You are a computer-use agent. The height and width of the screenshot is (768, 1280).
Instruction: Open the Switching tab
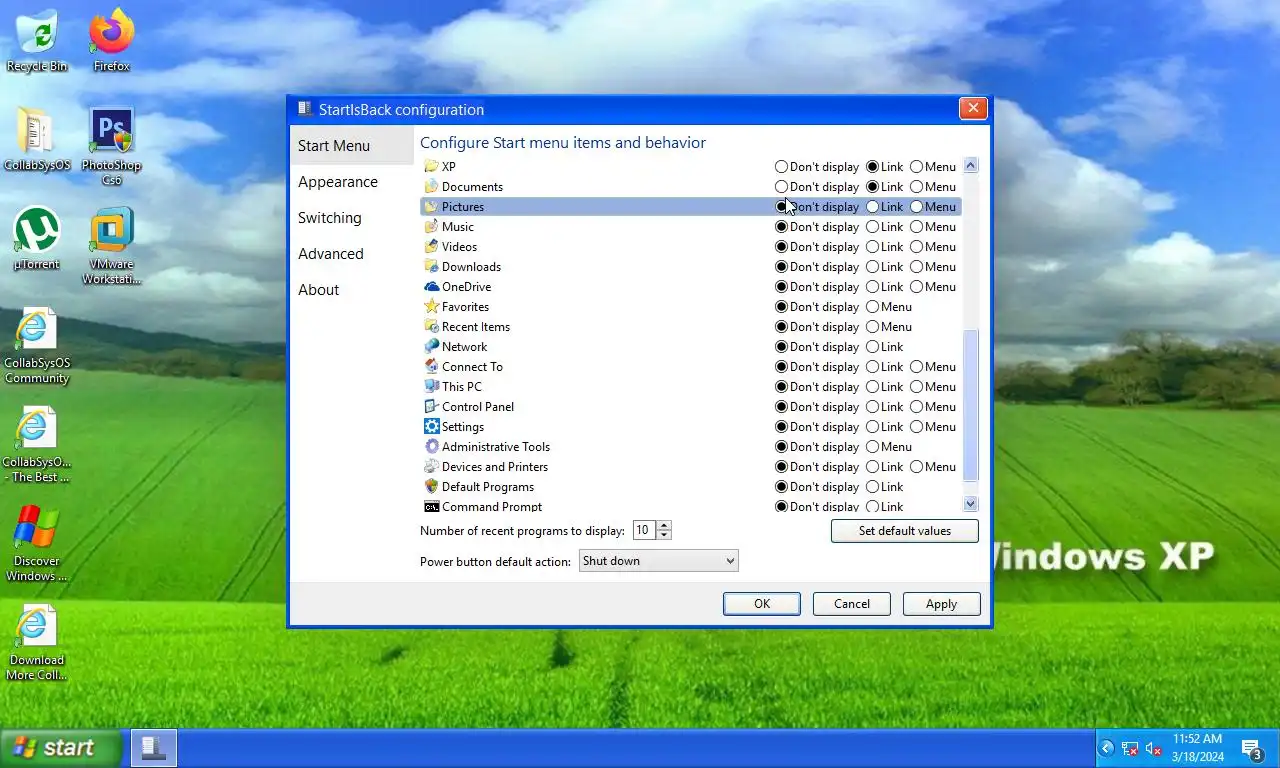coord(330,218)
